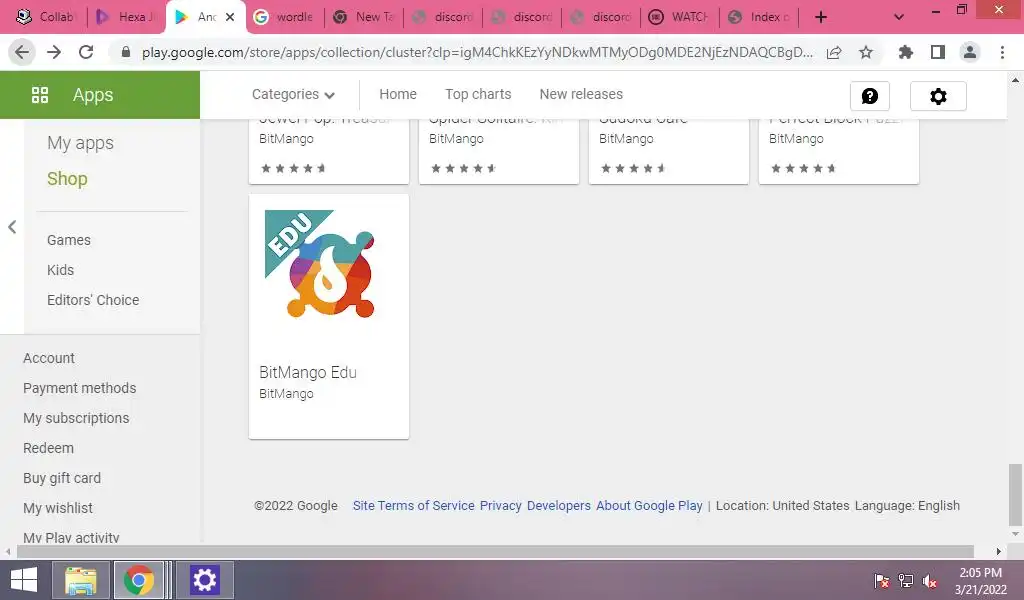Viewport: 1024px width, 600px height.
Task: Click the muted volume tray icon
Action: tap(930, 580)
